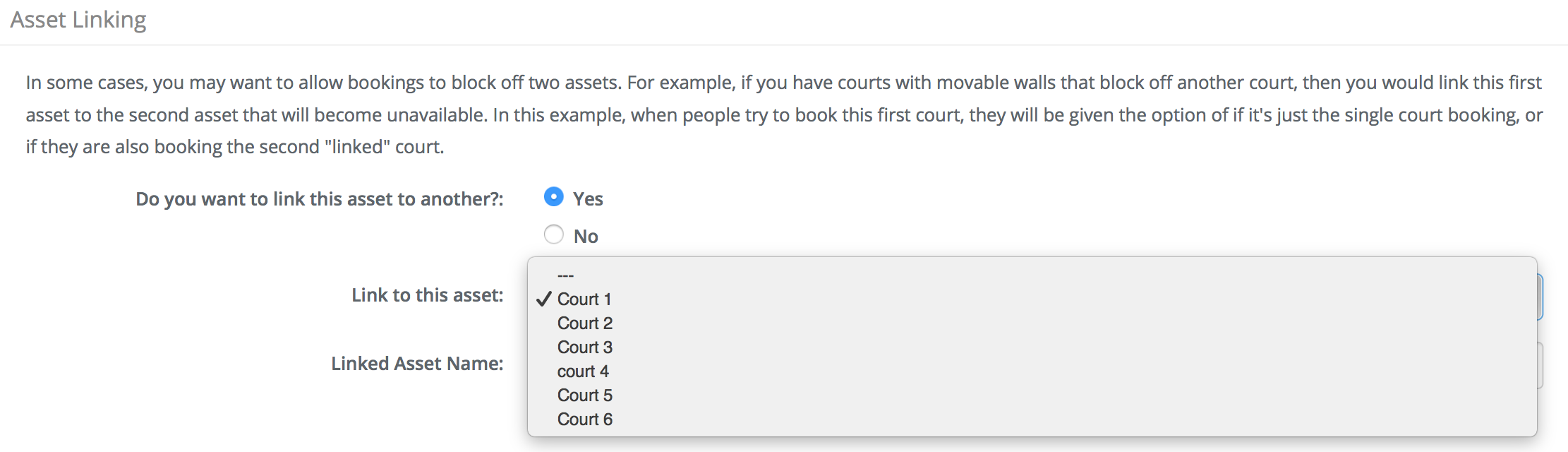This screenshot has width=1568, height=452.
Task: Click the focused select box edge behind the list
Action: 1540,297
